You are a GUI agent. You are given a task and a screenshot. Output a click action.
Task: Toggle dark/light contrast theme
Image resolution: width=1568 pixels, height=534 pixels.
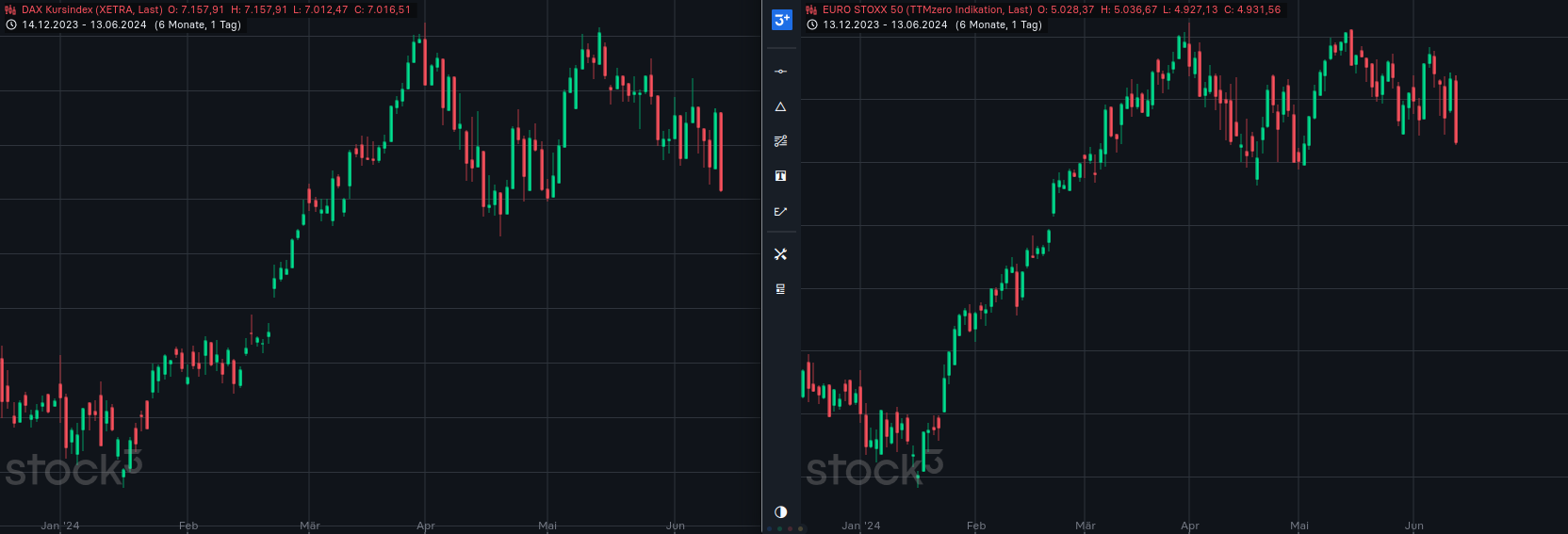[x=780, y=512]
